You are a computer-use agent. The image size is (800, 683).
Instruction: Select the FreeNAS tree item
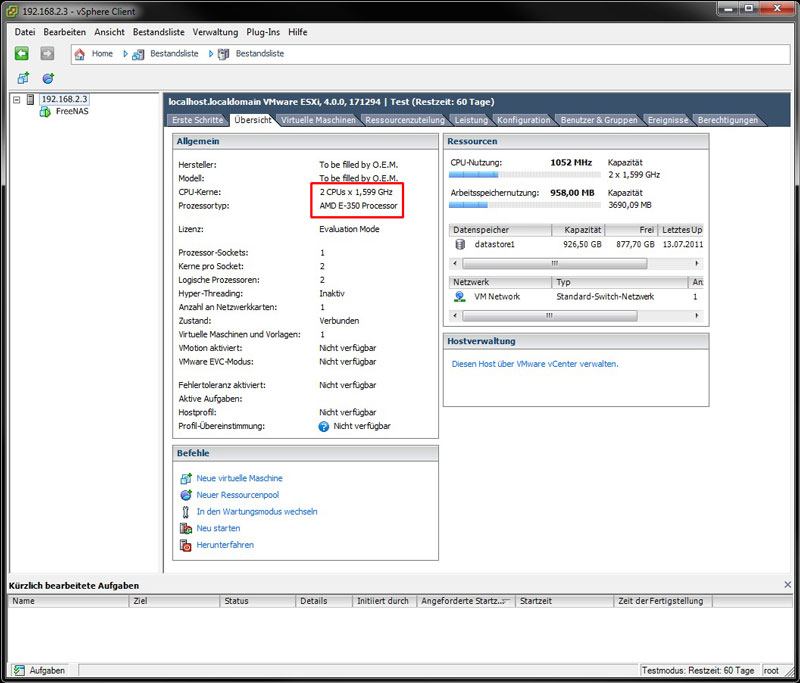pyautogui.click(x=72, y=111)
